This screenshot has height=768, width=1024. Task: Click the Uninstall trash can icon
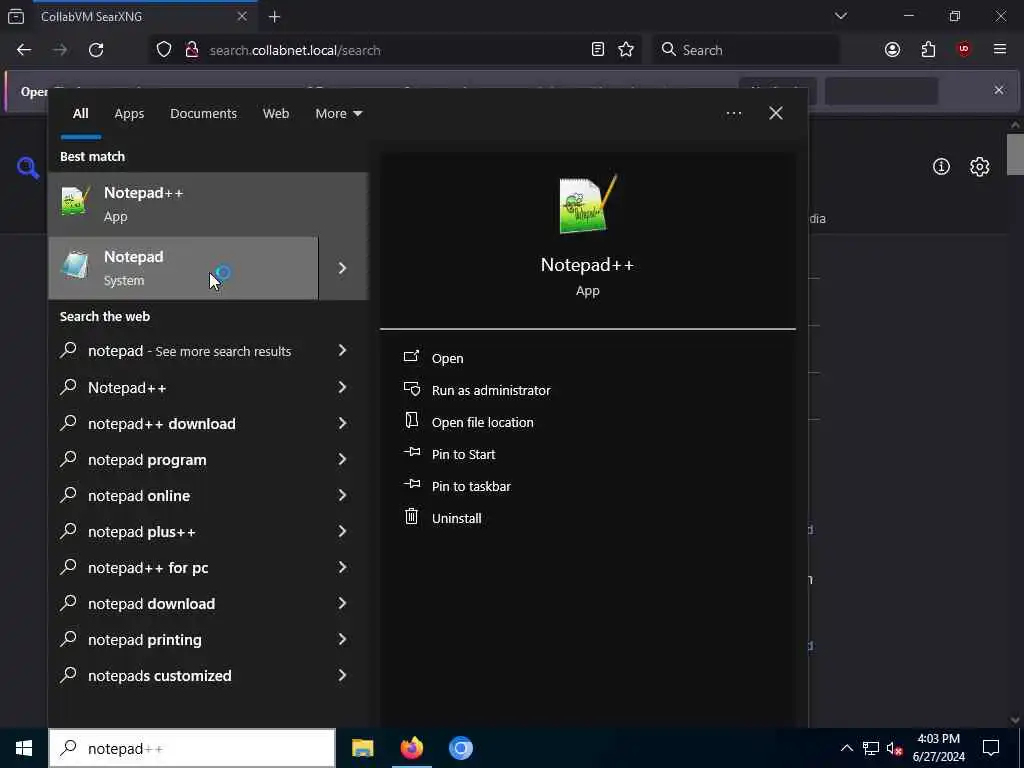click(411, 517)
